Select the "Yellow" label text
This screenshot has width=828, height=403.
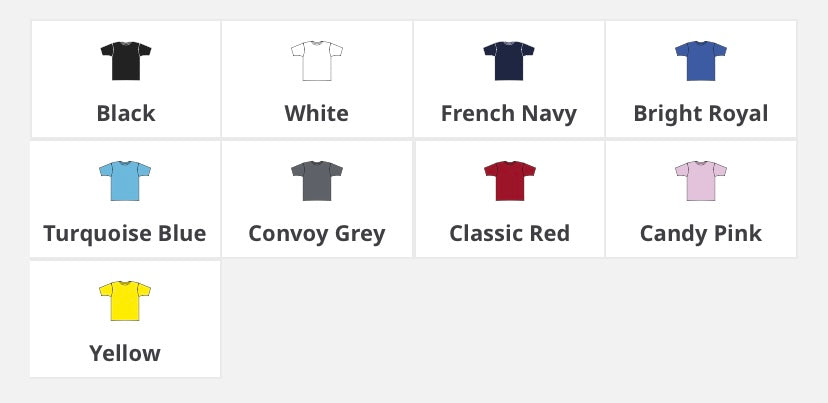pos(125,353)
